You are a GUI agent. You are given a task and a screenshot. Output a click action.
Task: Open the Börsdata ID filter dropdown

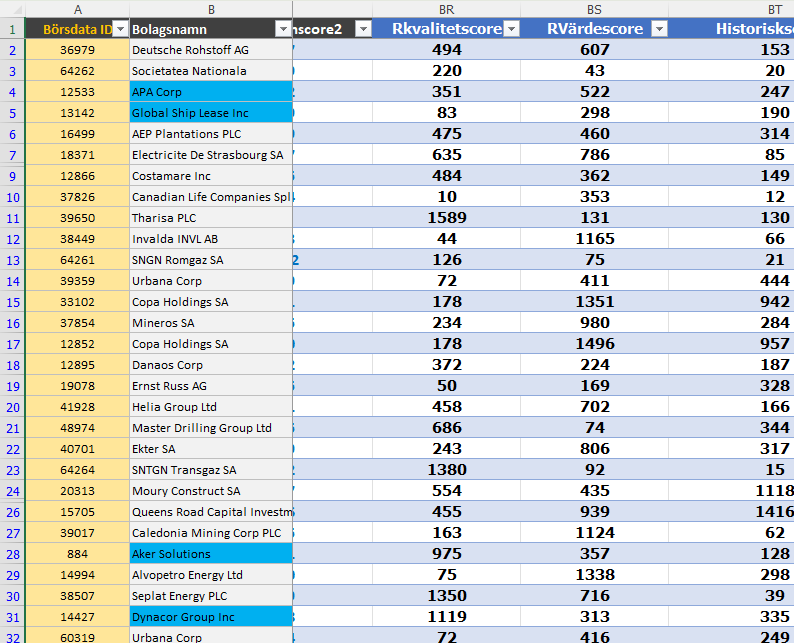(121, 29)
